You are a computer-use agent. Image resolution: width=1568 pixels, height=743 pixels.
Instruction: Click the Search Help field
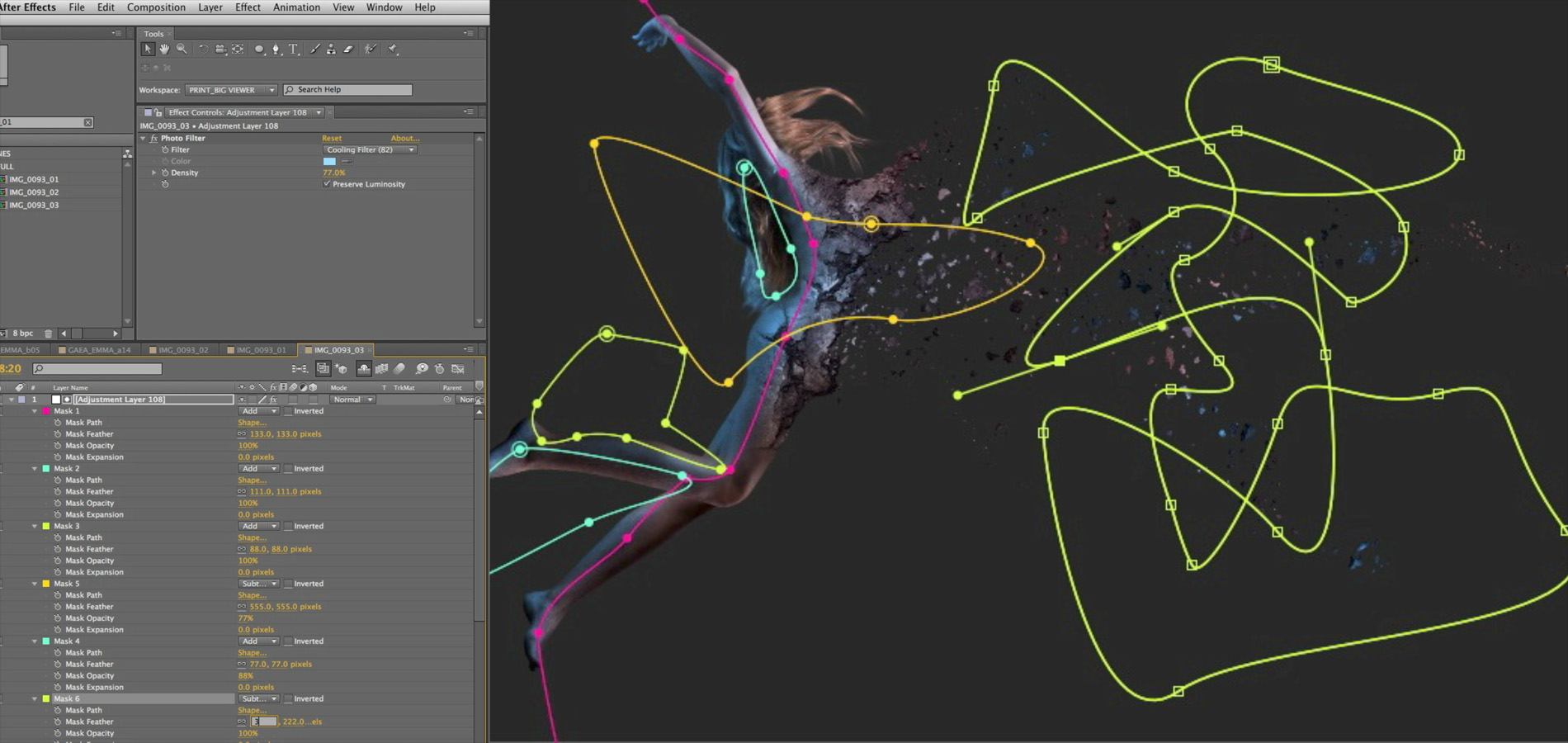pos(347,90)
